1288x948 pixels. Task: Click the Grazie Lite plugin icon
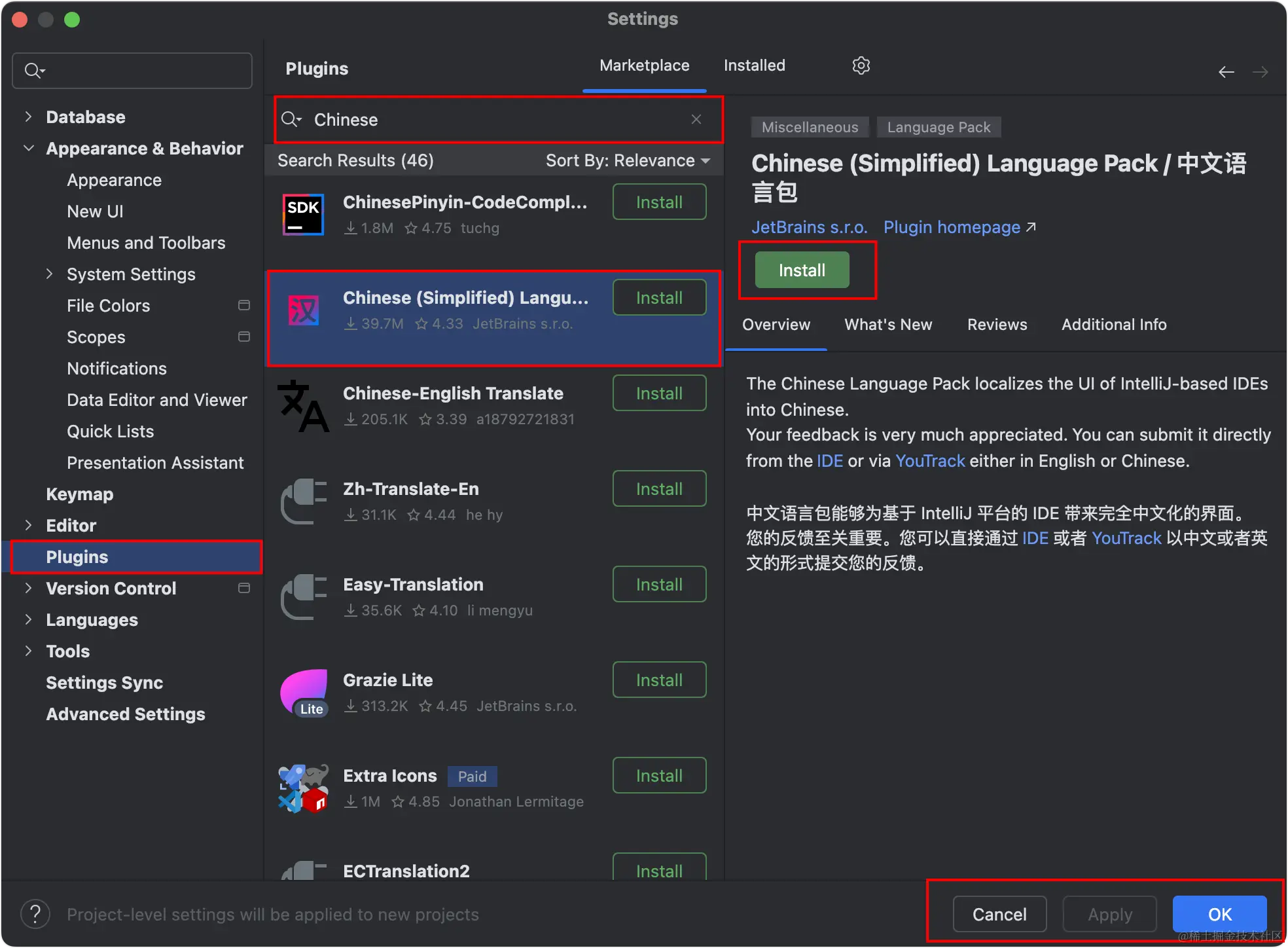pyautogui.click(x=304, y=693)
